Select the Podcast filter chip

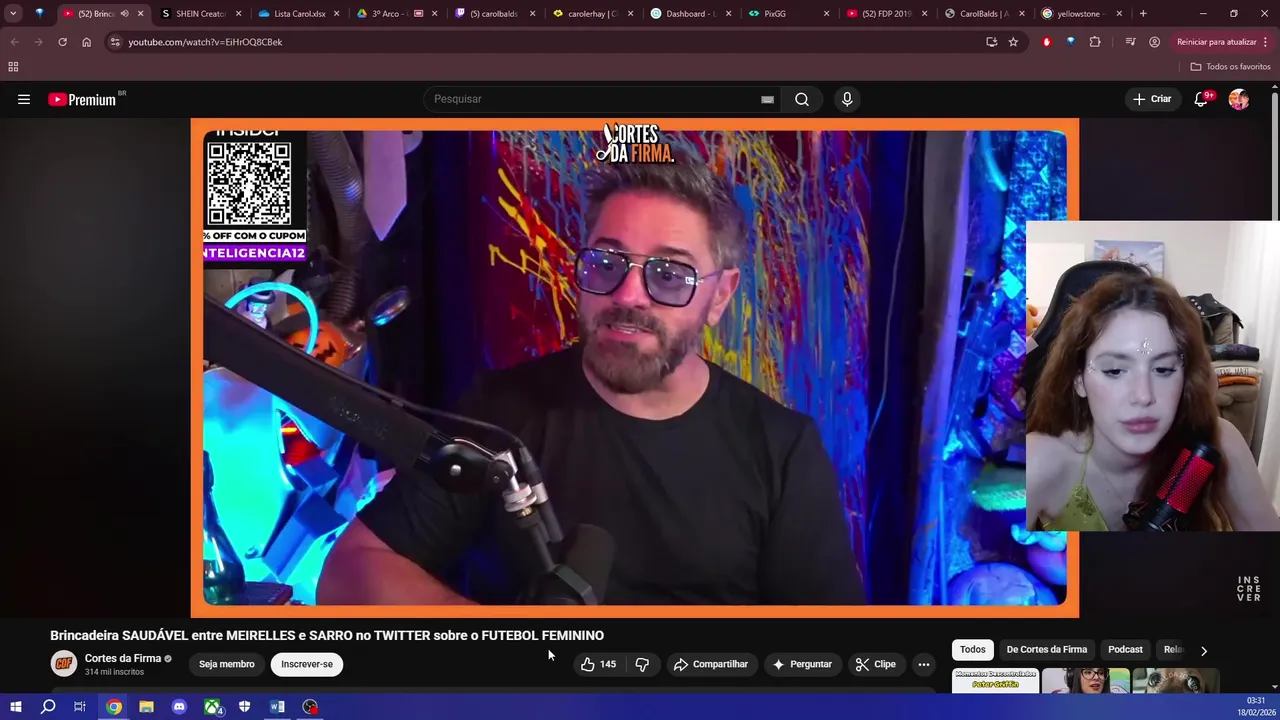(1125, 650)
